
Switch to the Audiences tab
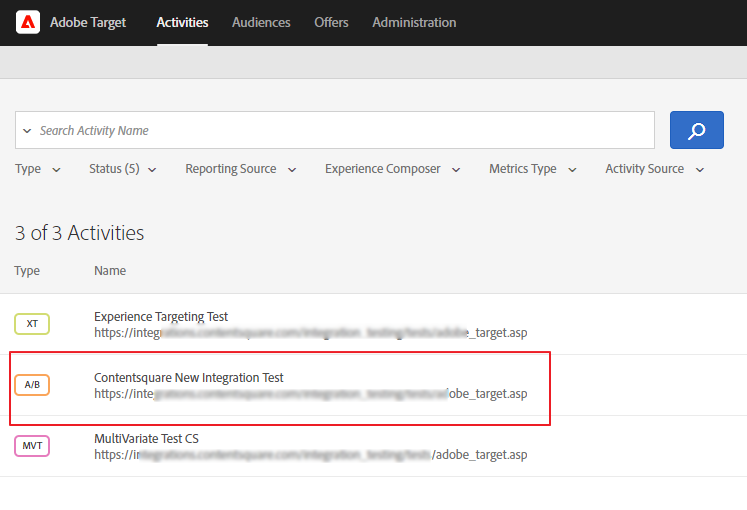(x=261, y=22)
